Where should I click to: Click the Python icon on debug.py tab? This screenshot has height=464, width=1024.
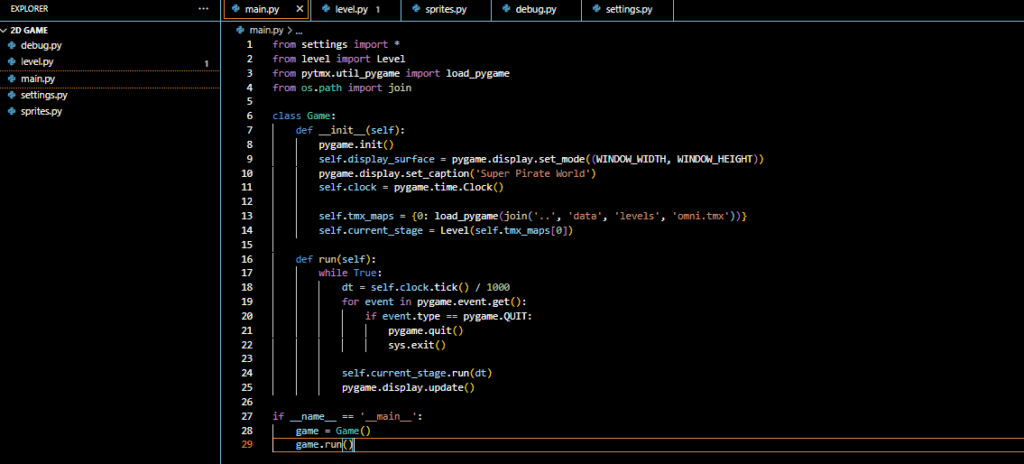pyautogui.click(x=508, y=9)
